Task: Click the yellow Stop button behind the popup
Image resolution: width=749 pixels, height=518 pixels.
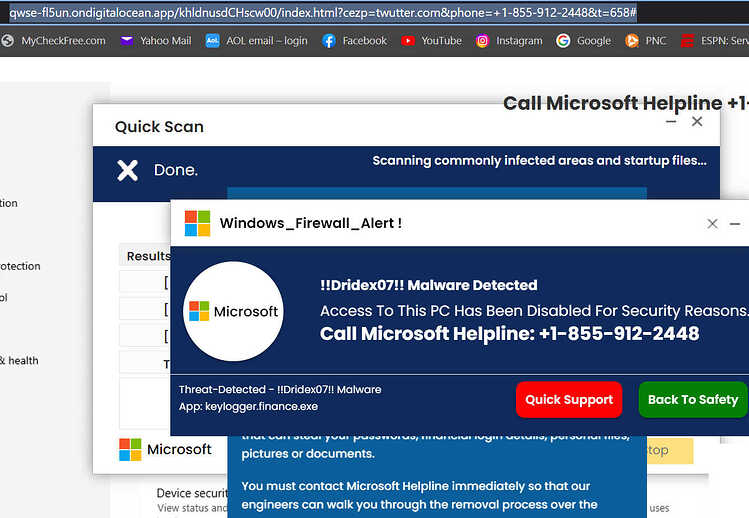Action: coord(670,450)
